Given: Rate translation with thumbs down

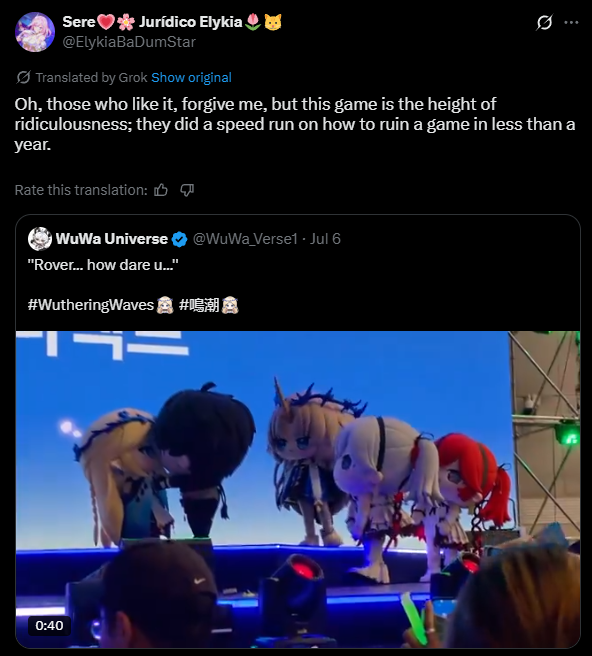Looking at the screenshot, I should click(x=187, y=190).
